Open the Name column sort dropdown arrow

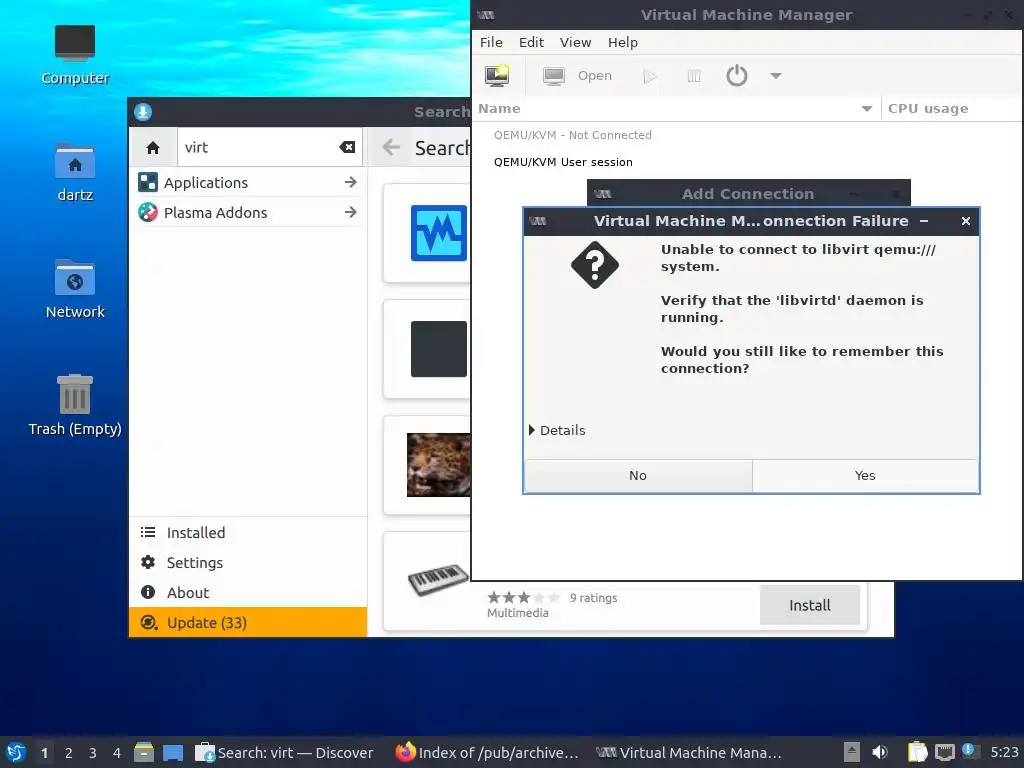[867, 109]
